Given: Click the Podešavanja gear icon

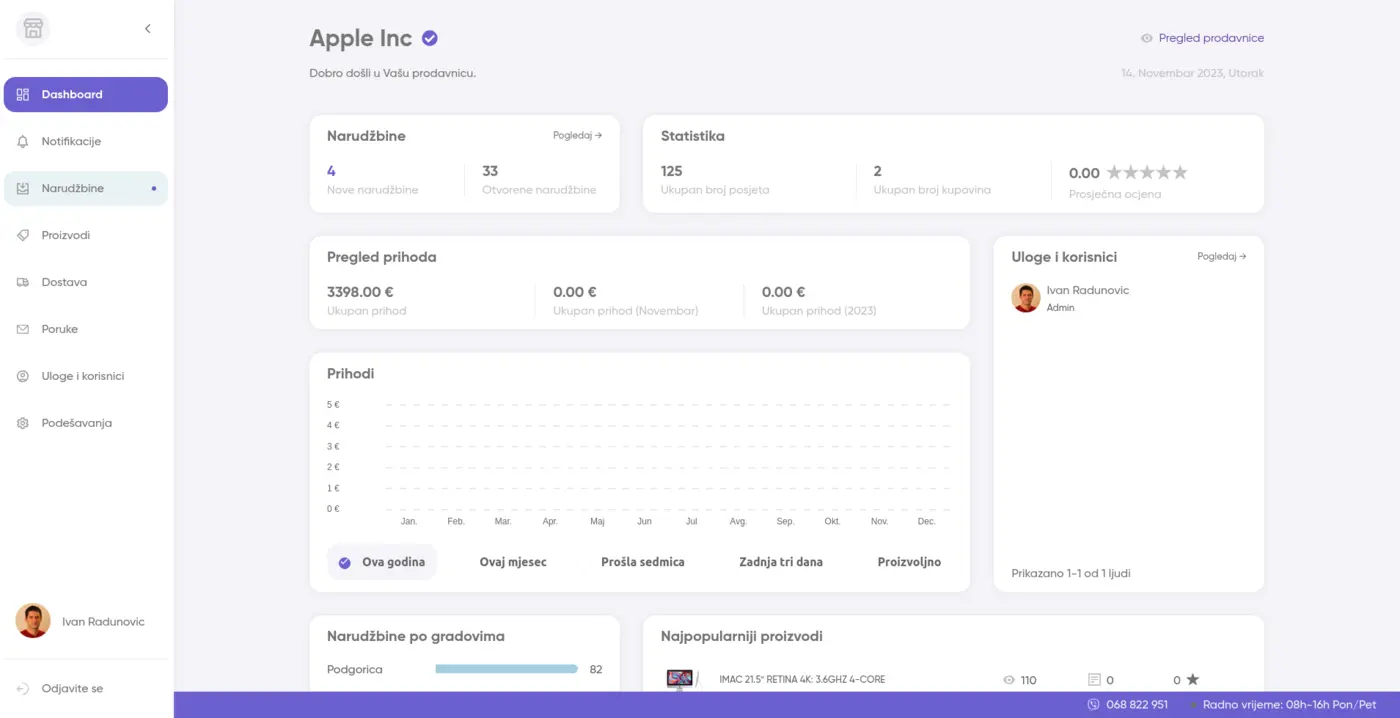Looking at the screenshot, I should (x=23, y=423).
